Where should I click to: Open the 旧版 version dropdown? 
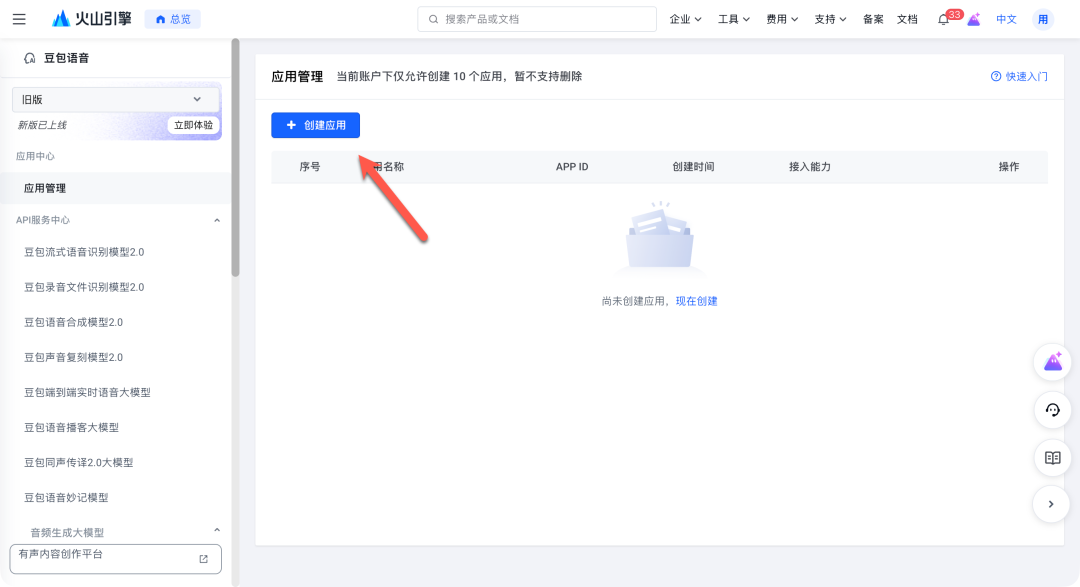(x=116, y=100)
